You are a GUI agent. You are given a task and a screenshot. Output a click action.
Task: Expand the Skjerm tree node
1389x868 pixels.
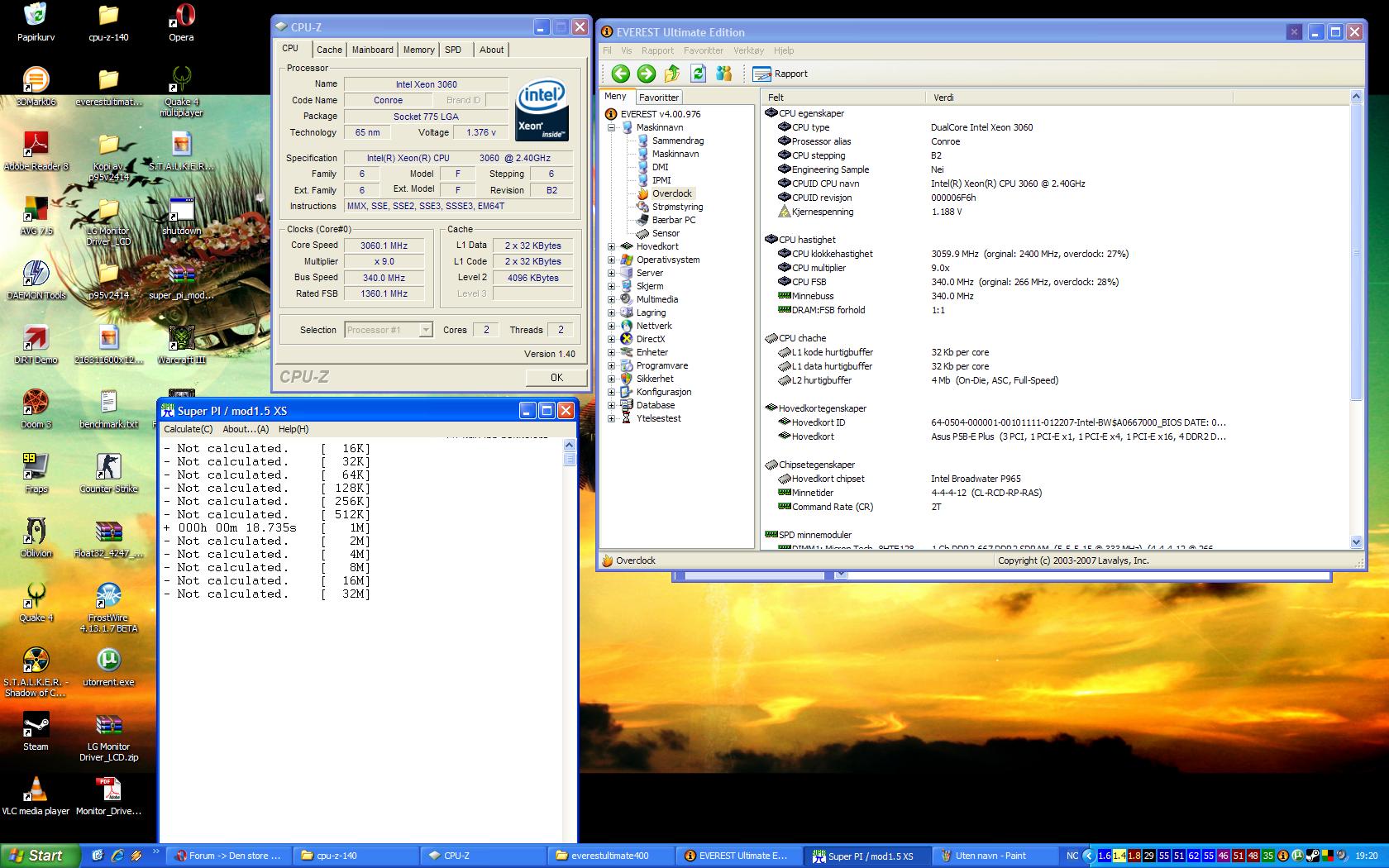click(x=612, y=286)
